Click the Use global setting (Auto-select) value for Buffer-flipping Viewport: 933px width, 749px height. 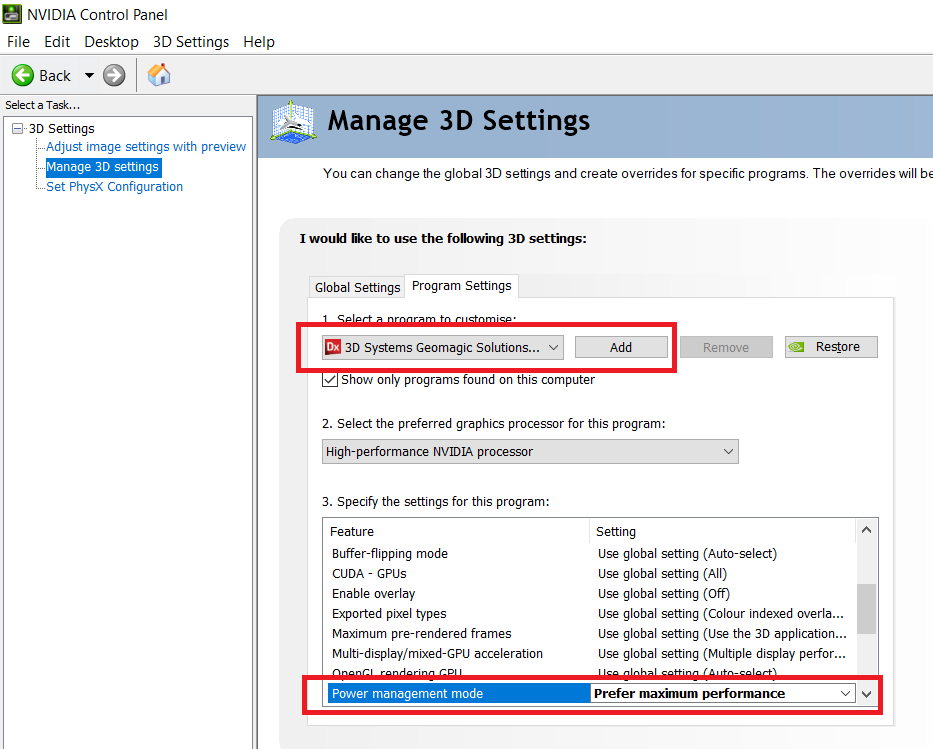click(x=687, y=554)
